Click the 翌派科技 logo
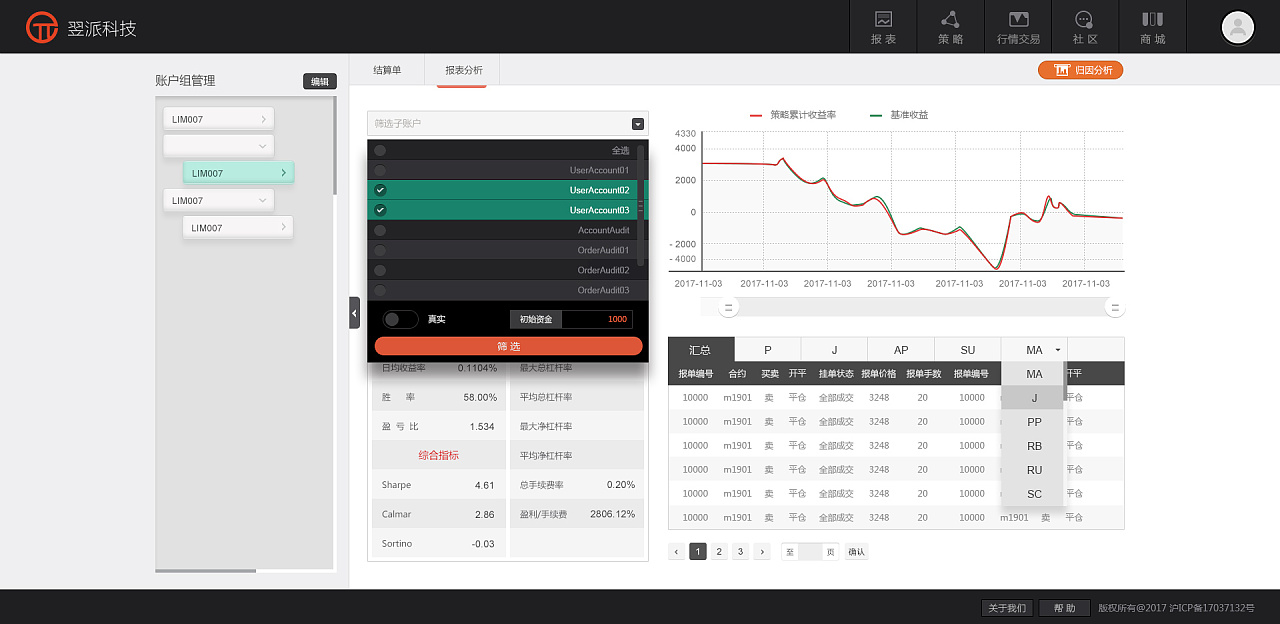The image size is (1280, 624). click(x=81, y=28)
